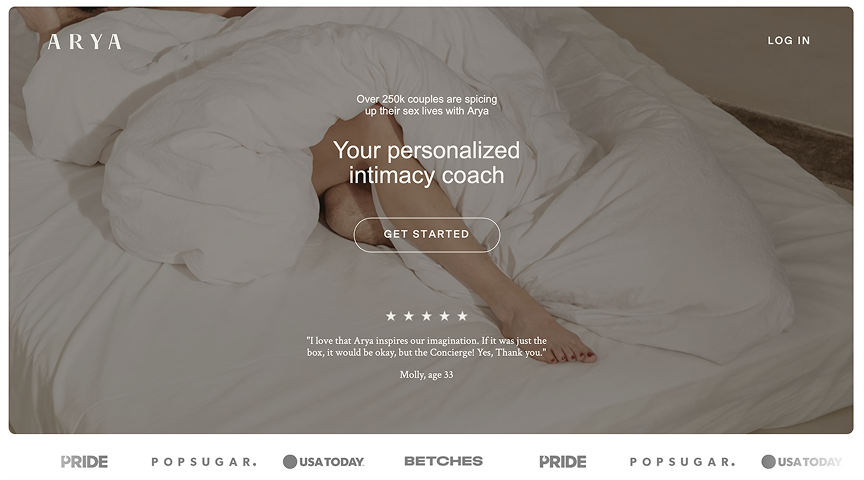864x480 pixels.
Task: Open the USA TODAY logo beside BETCHES
Action: pyautogui.click(x=323, y=462)
